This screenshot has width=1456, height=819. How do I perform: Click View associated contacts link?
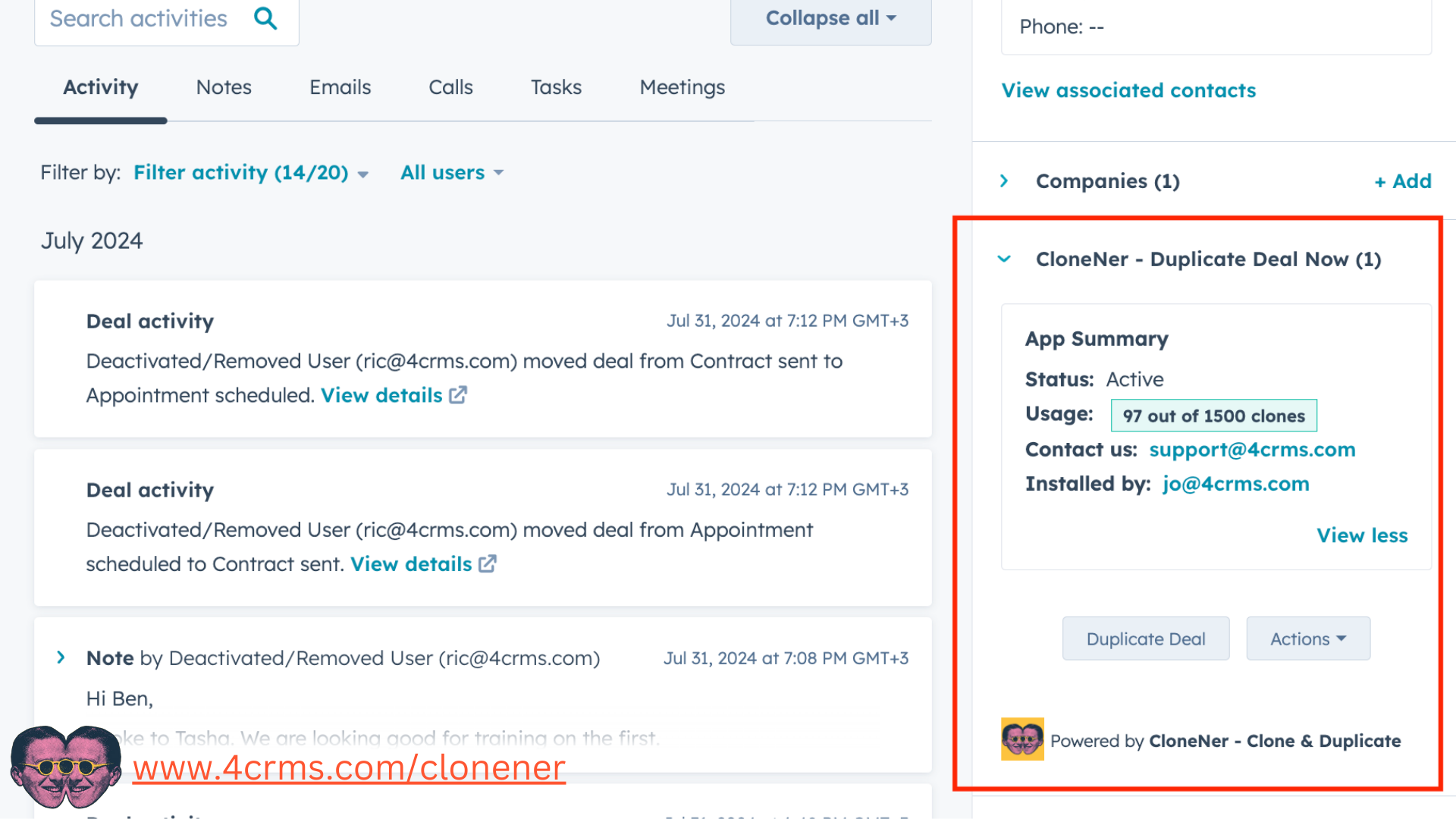[1128, 90]
